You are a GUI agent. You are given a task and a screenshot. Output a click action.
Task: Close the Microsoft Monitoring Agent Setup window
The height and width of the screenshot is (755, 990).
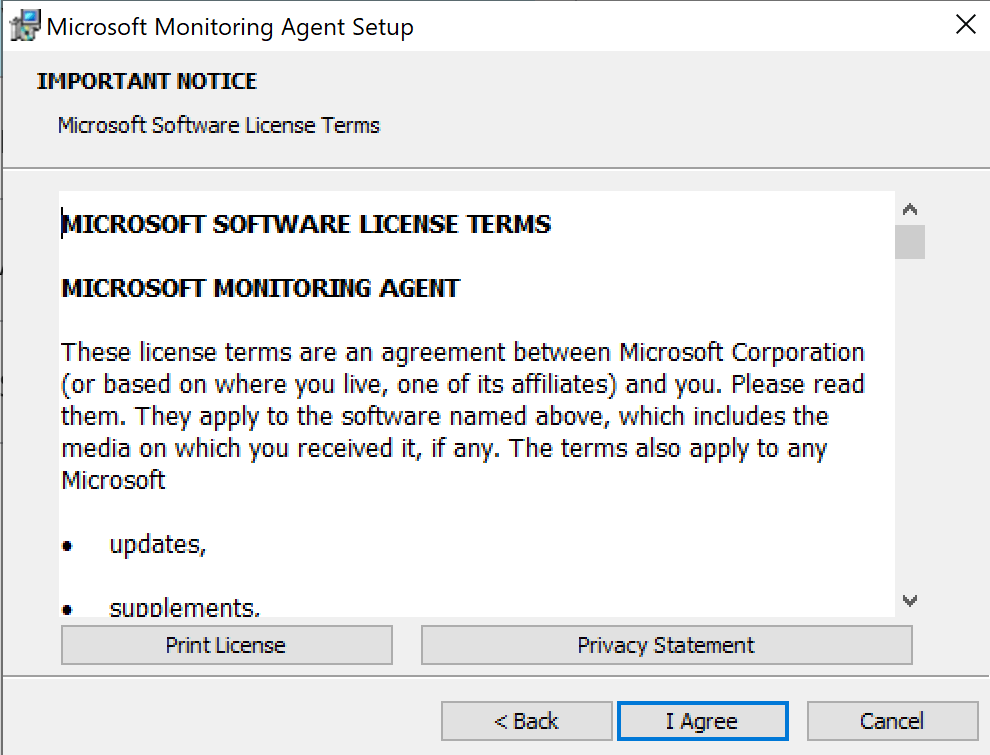point(965,26)
